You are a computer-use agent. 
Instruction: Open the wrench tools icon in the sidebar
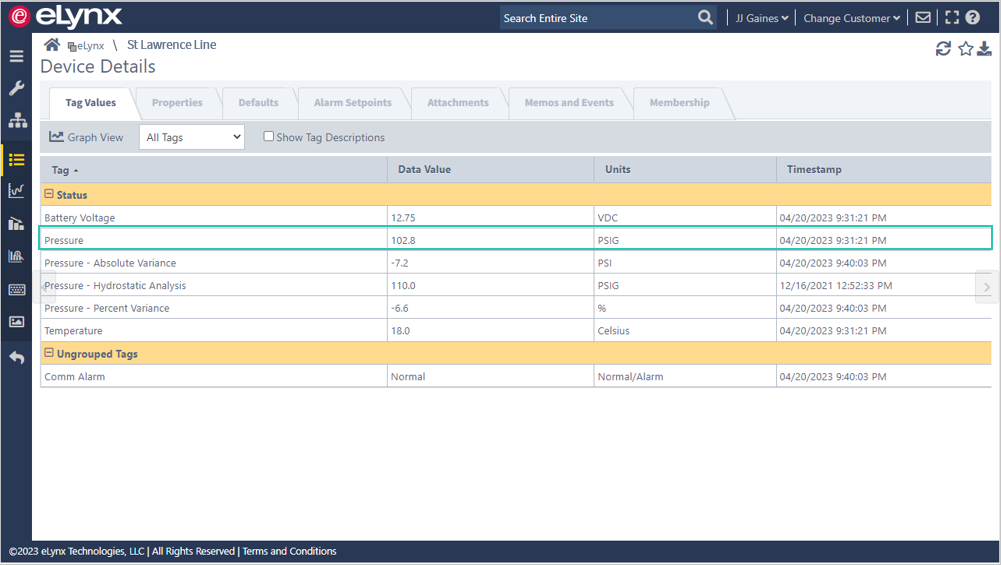17,88
